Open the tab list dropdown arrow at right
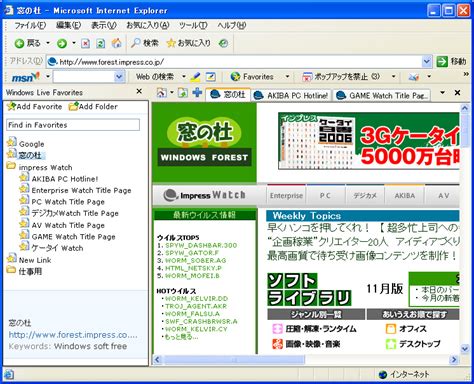 (442, 92)
